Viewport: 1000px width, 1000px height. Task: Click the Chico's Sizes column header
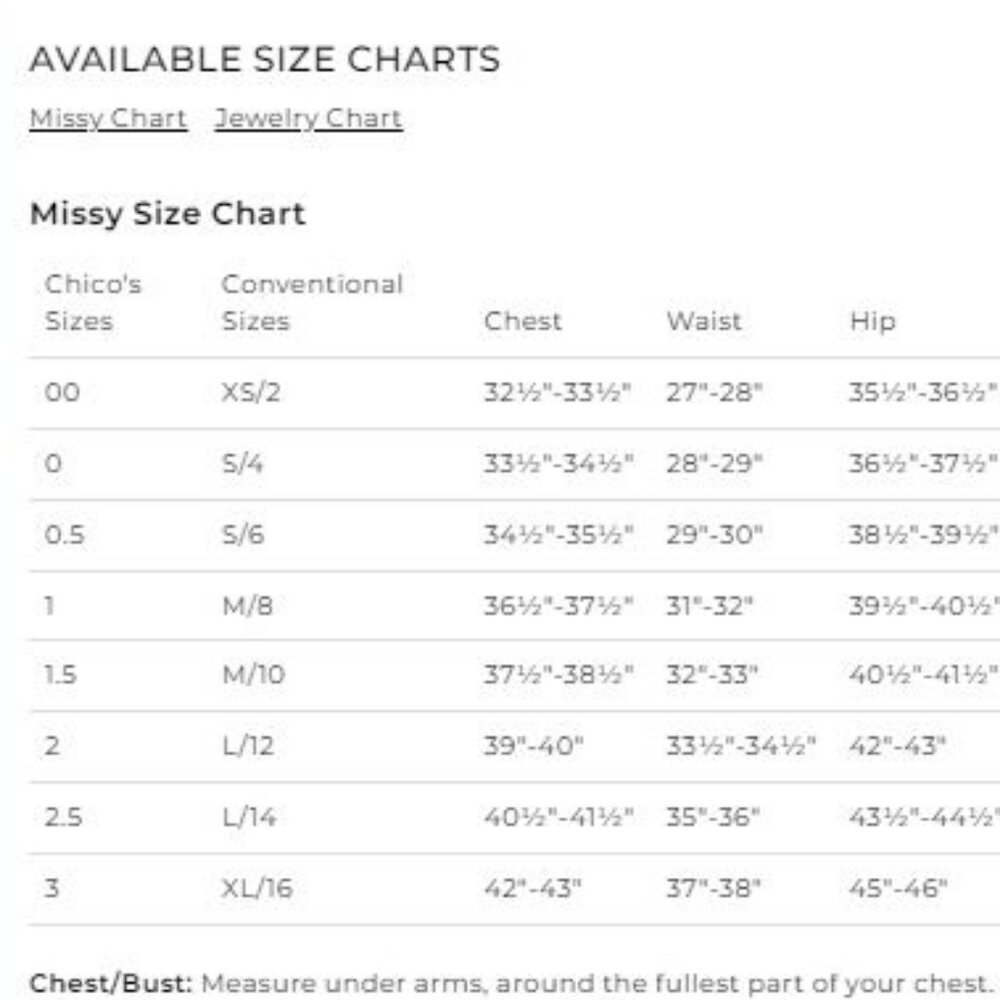coord(93,302)
